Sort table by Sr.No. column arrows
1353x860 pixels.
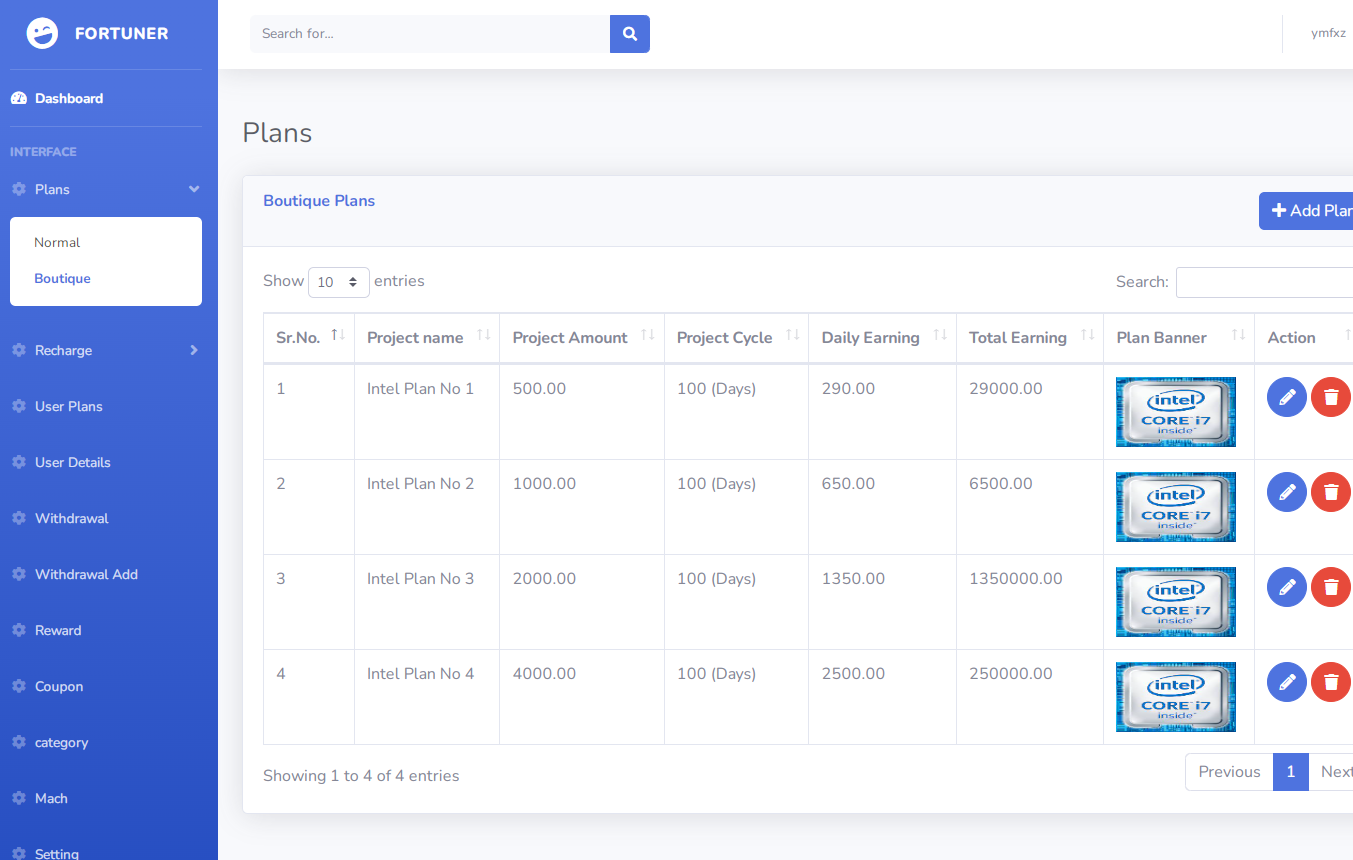click(x=338, y=335)
